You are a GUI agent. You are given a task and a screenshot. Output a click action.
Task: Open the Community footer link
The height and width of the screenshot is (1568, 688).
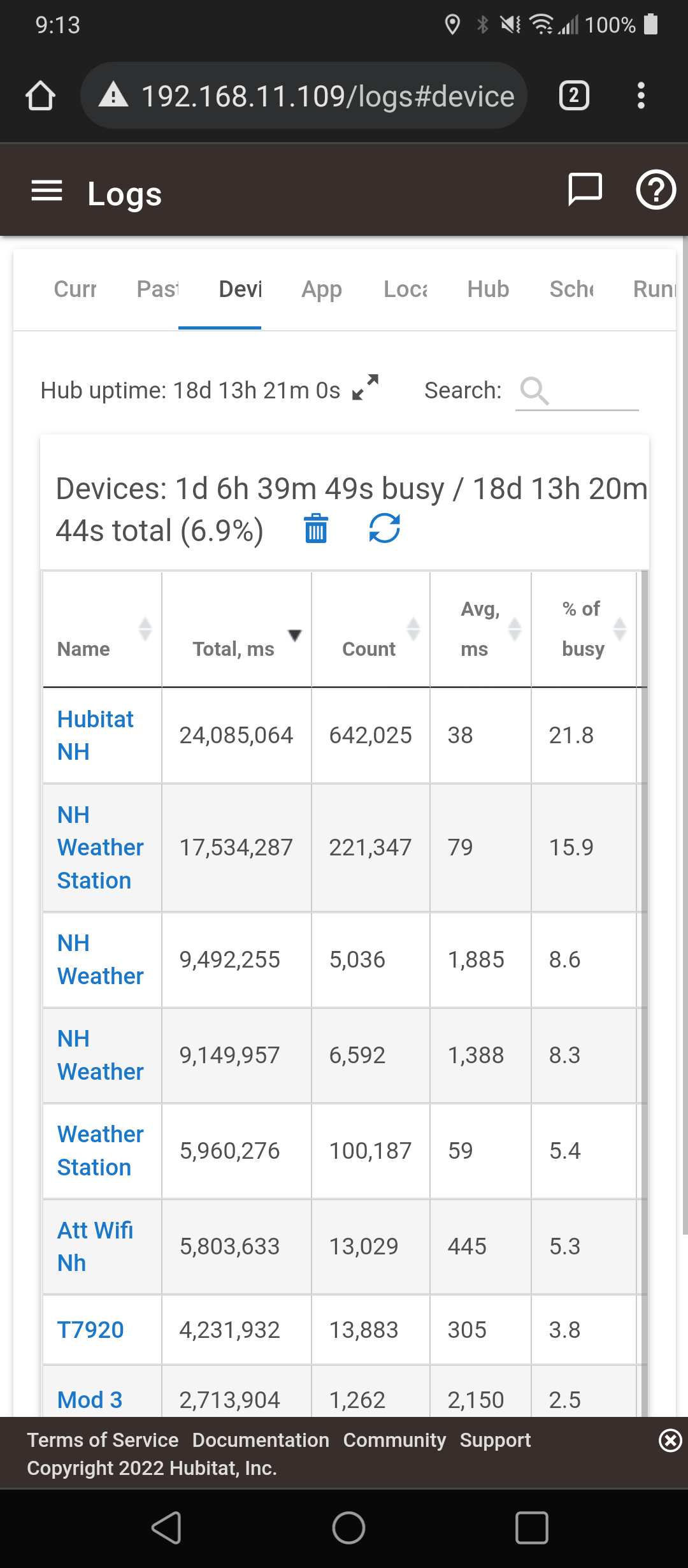click(x=394, y=1440)
